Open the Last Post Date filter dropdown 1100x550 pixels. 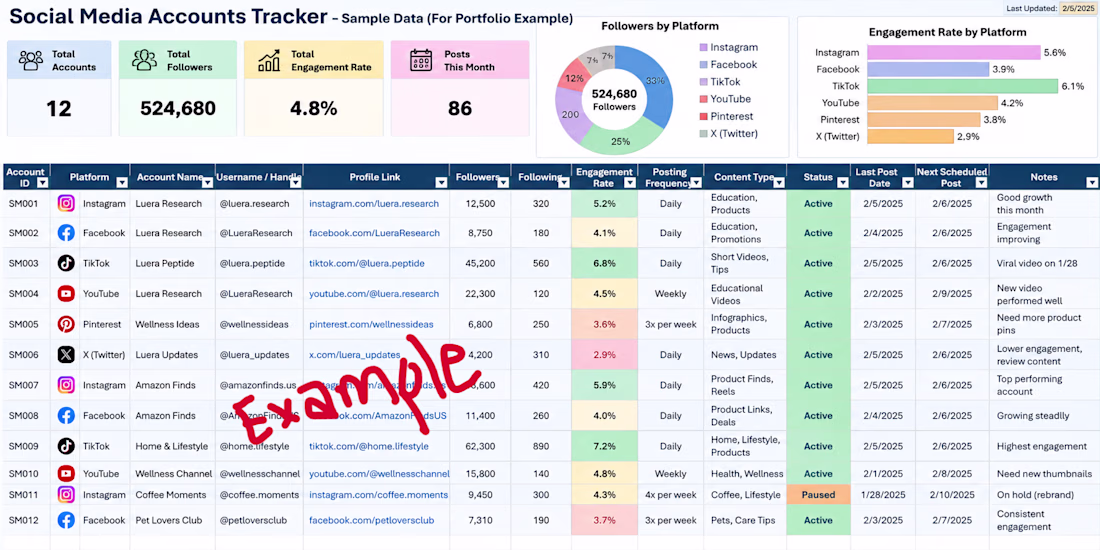tap(908, 182)
